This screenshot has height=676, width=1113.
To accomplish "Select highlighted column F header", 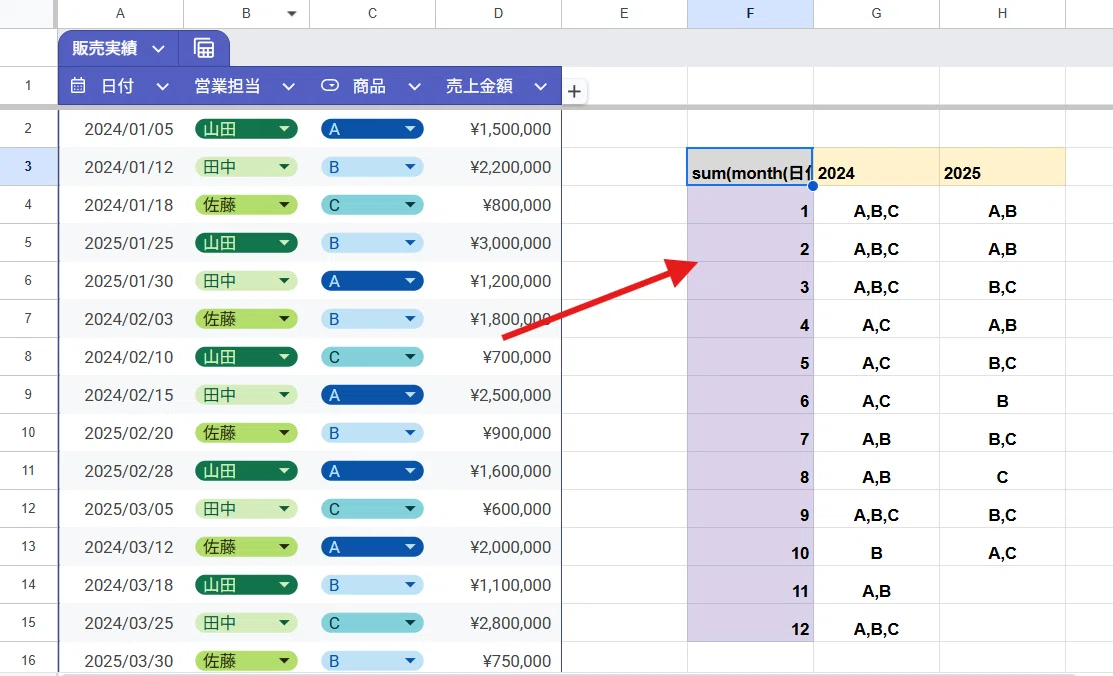I will (750, 13).
